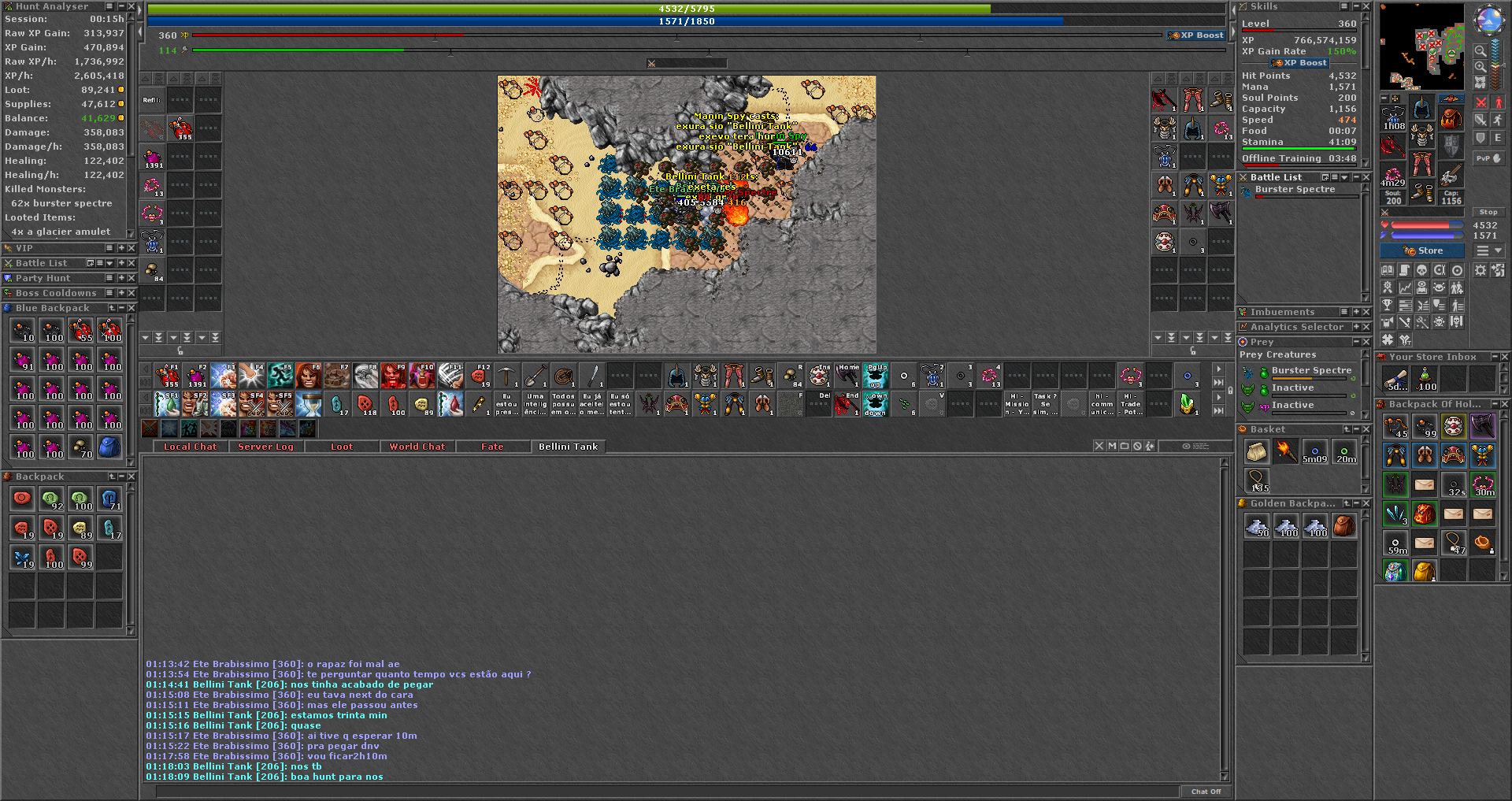This screenshot has width=1512, height=801.
Task: Open the Fate chat tab
Action: [x=492, y=447]
